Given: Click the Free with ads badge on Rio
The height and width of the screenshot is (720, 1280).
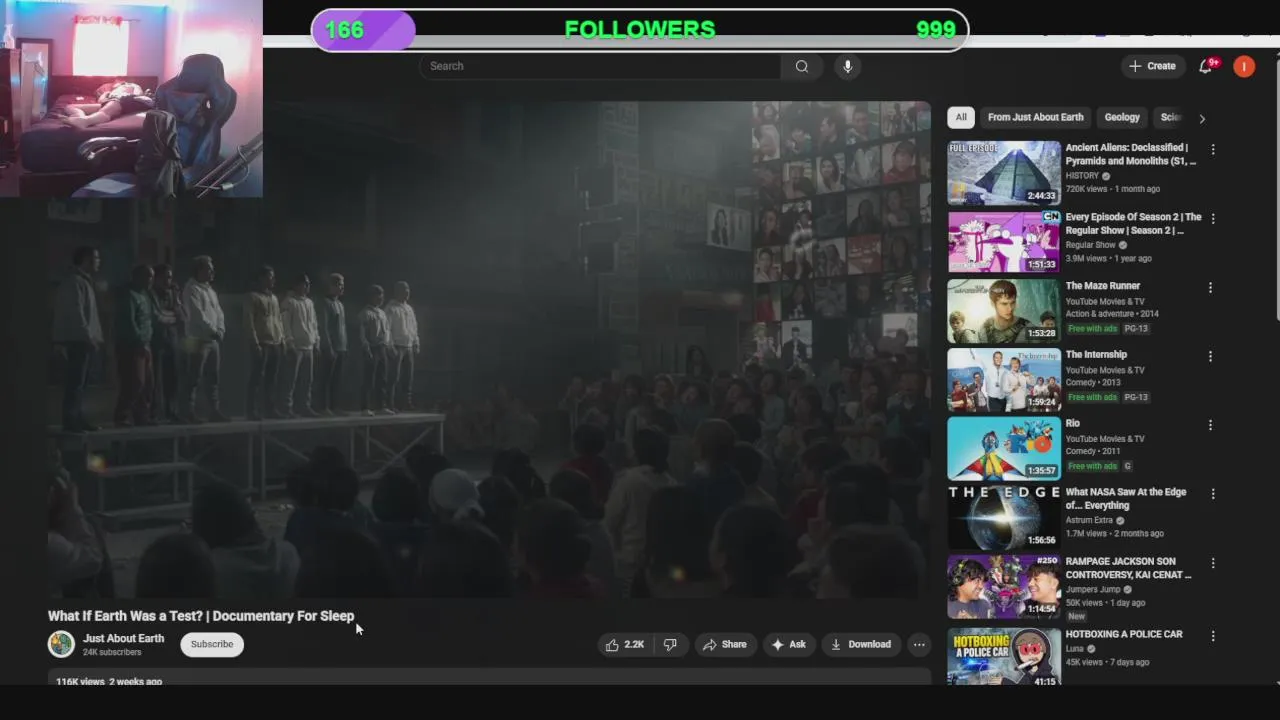Looking at the screenshot, I should (1092, 466).
